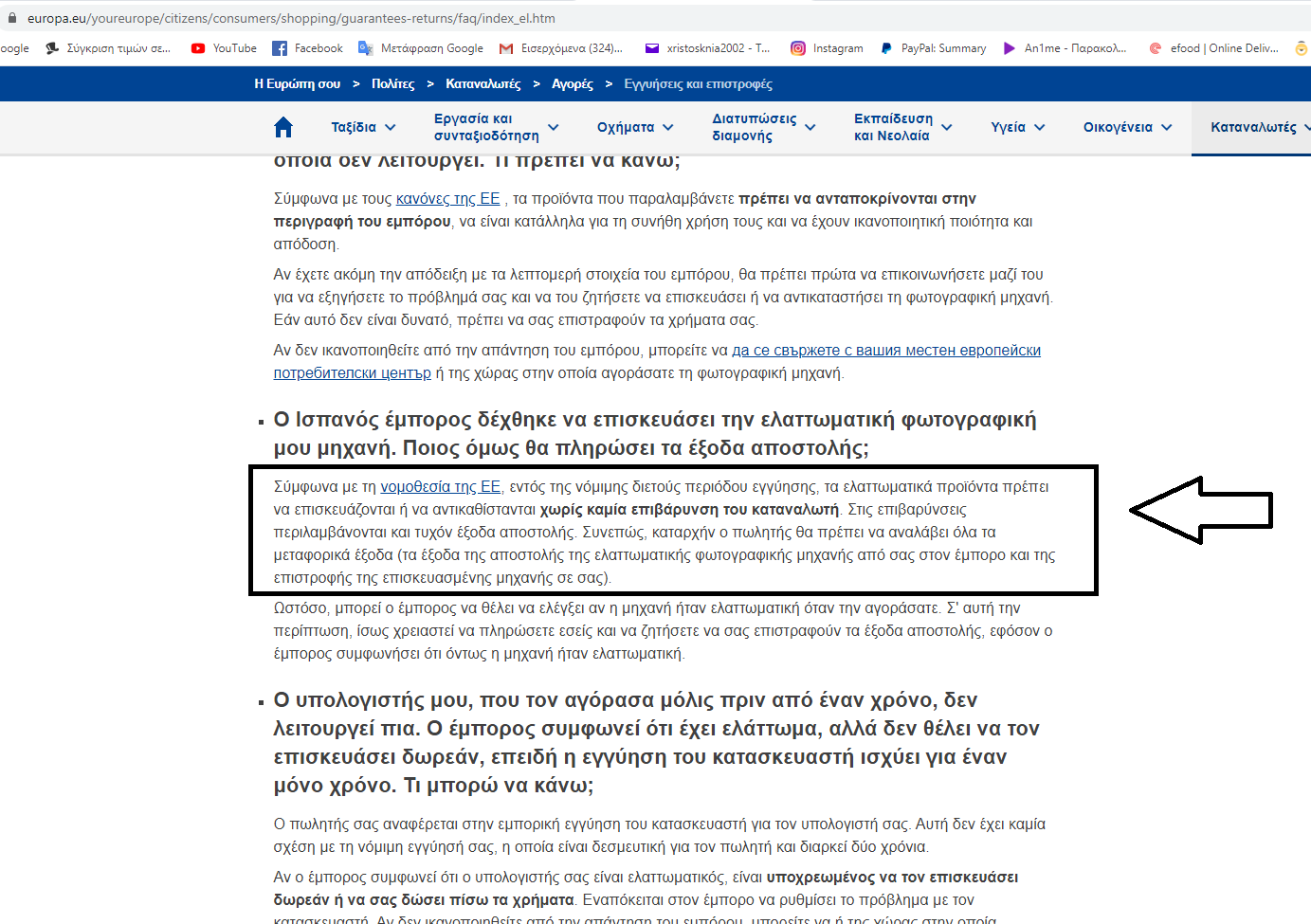This screenshot has width=1311, height=924.
Task: Open the An1me bookmark
Action: click(x=1065, y=48)
